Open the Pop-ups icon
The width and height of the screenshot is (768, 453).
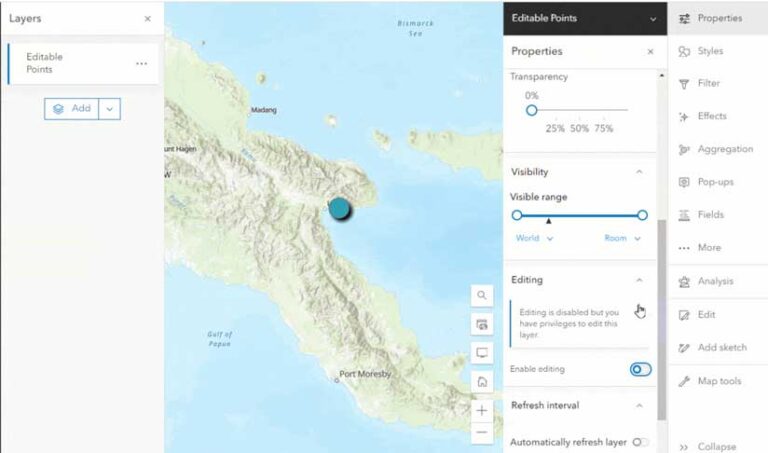tap(684, 182)
